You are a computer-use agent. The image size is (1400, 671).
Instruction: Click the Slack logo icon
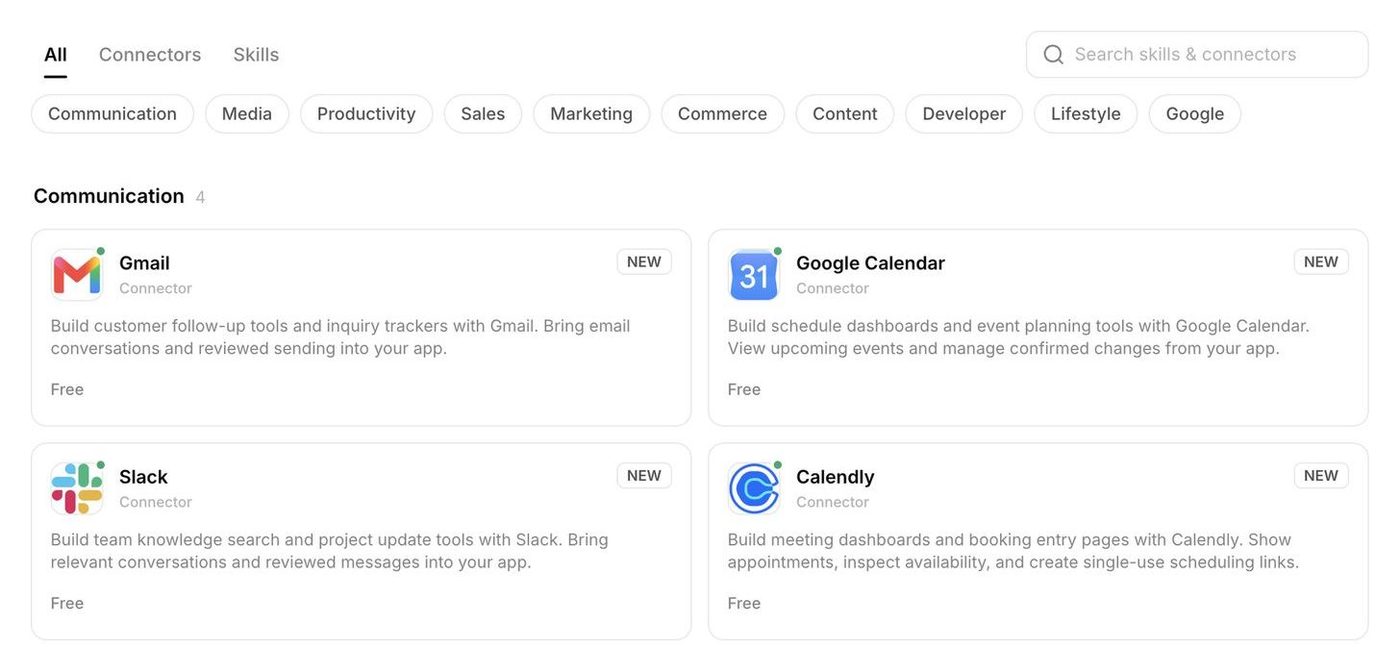click(x=77, y=489)
